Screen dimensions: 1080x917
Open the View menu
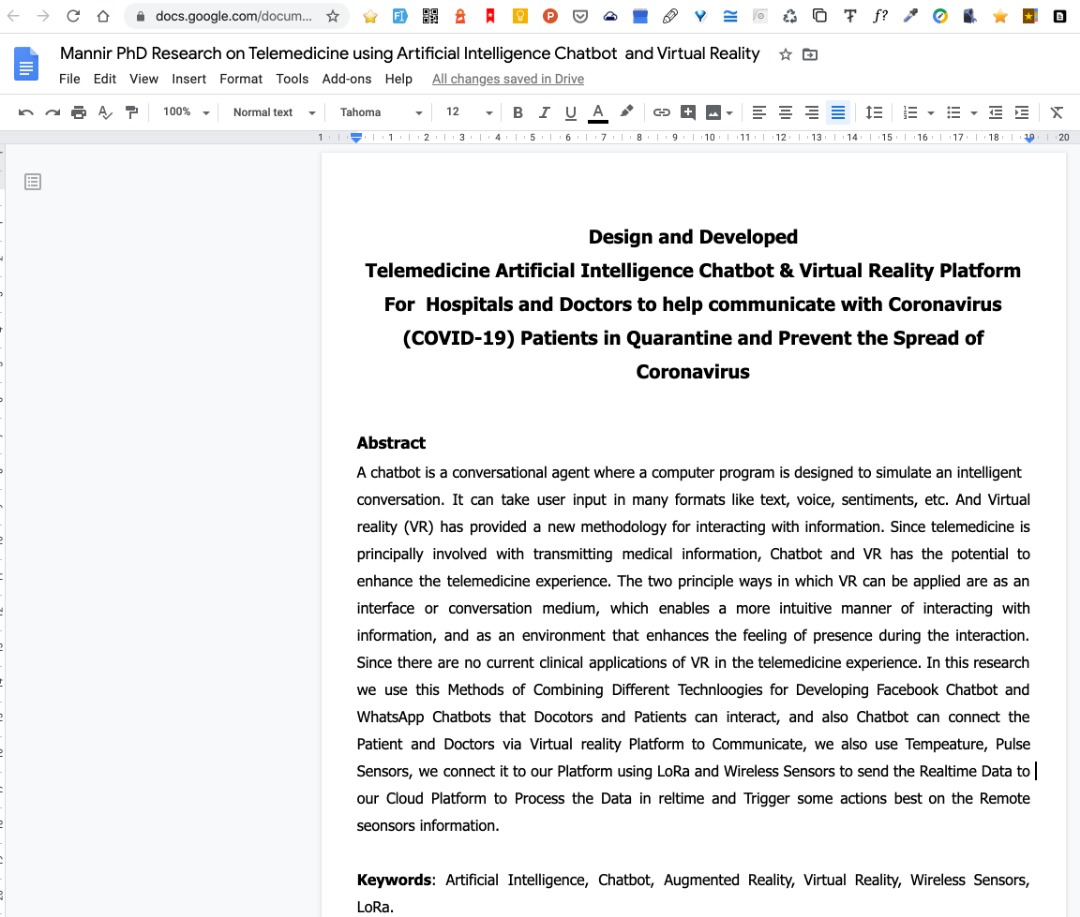[144, 79]
